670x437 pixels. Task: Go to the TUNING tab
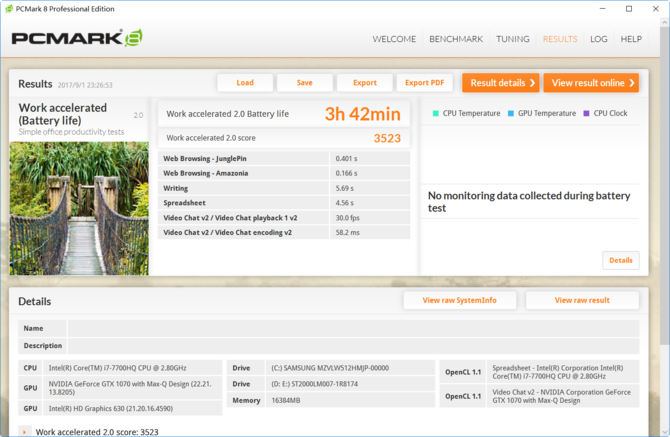(513, 39)
